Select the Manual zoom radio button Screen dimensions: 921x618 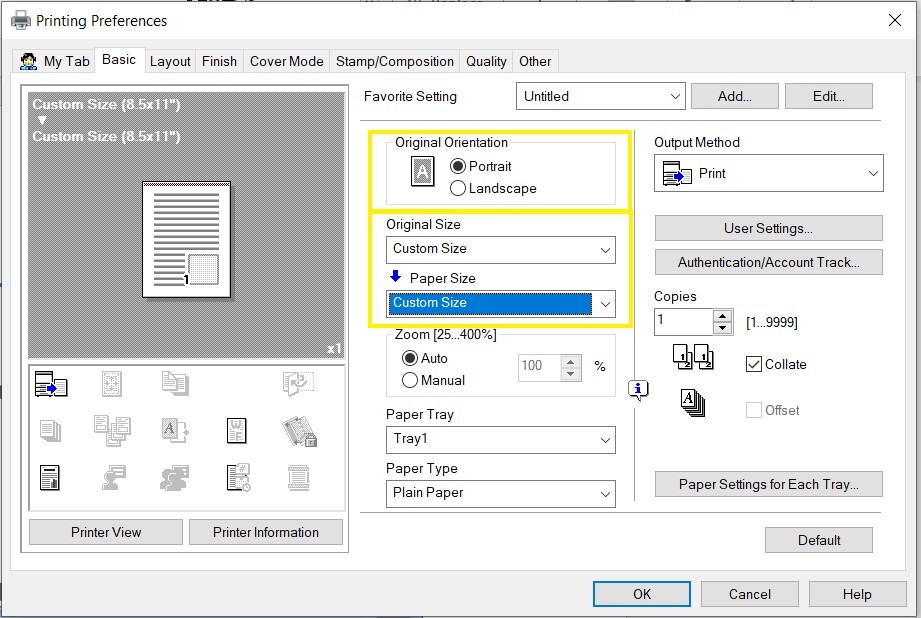[x=412, y=380]
